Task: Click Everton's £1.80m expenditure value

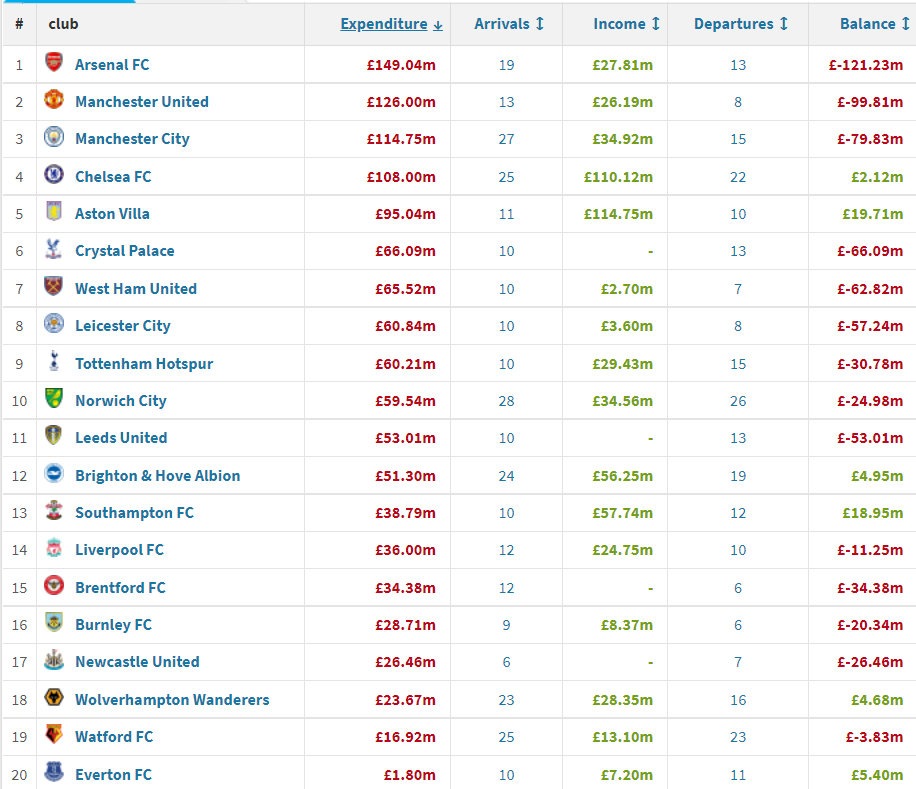Action: pos(410,775)
